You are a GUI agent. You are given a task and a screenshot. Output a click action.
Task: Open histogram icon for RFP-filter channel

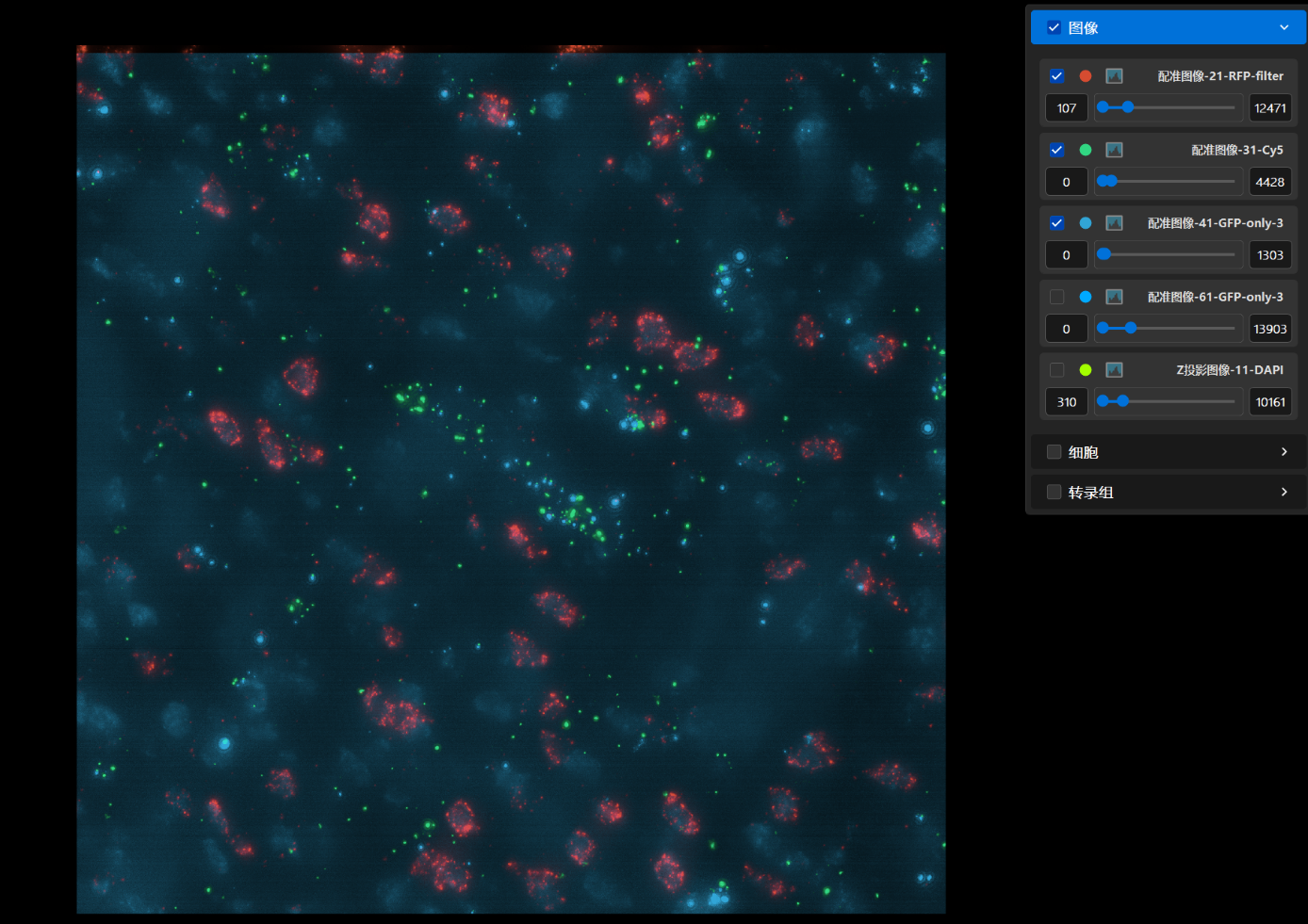(x=1114, y=76)
